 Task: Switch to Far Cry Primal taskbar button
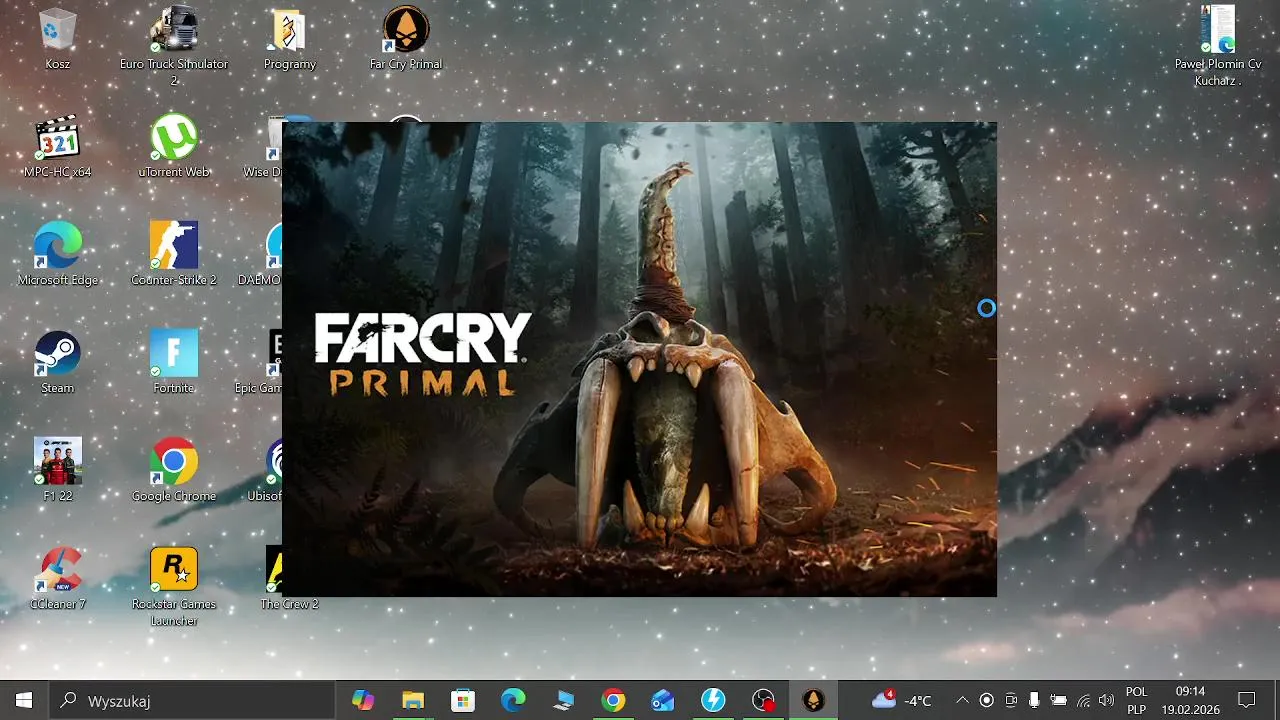(814, 700)
